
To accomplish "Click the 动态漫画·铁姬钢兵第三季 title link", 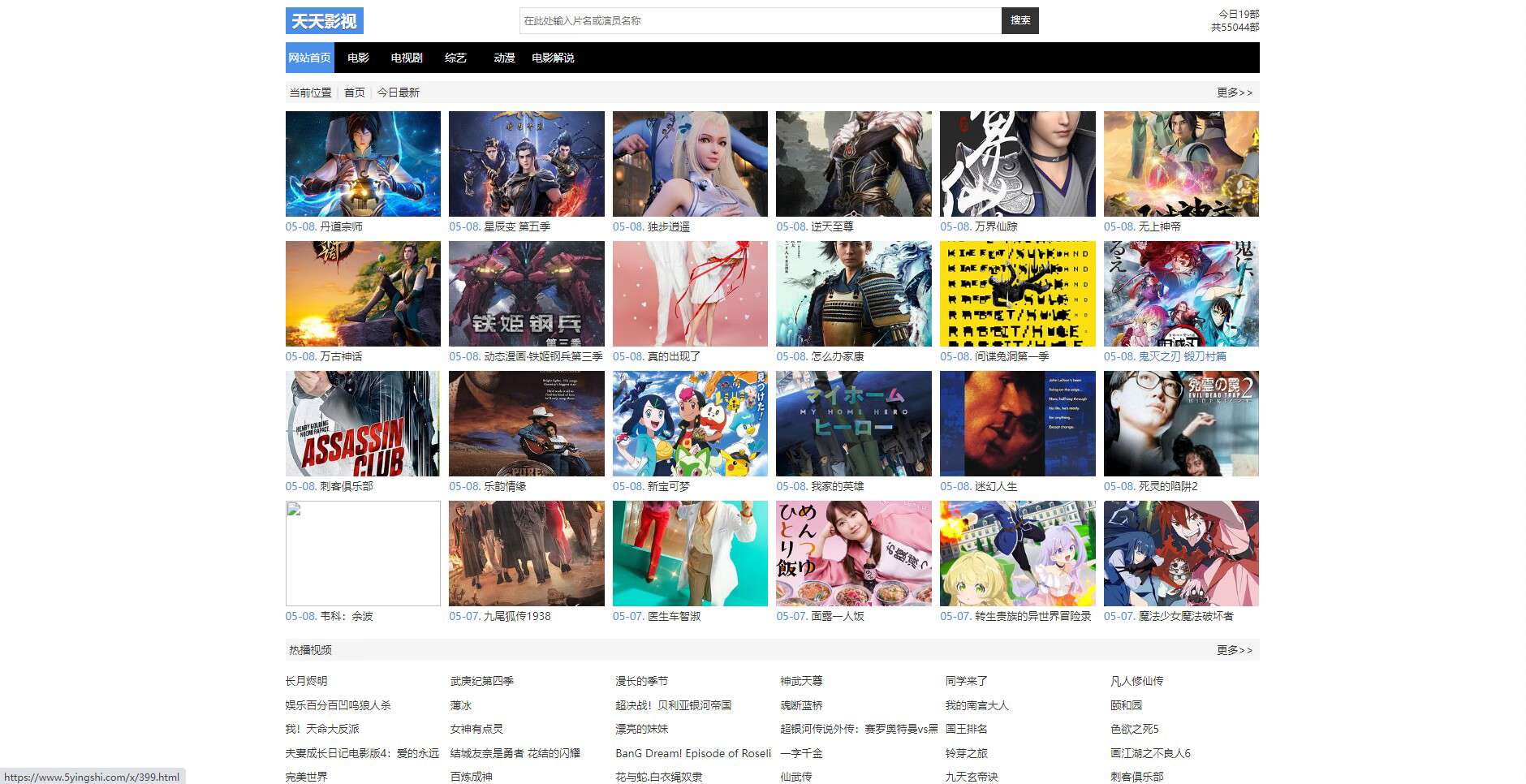I will 543,356.
